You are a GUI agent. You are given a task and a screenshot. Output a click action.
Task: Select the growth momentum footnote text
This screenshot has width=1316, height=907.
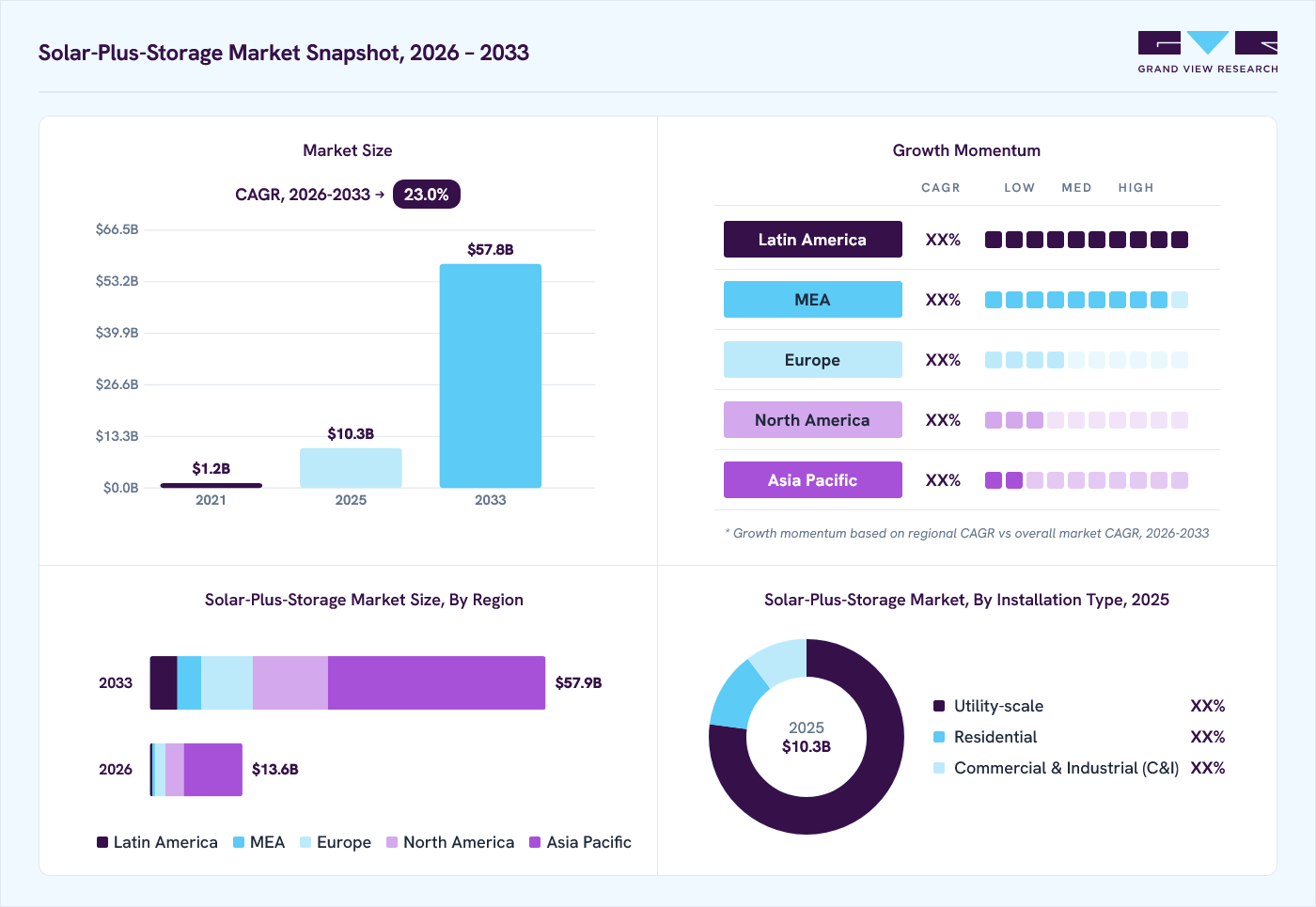[x=967, y=533]
